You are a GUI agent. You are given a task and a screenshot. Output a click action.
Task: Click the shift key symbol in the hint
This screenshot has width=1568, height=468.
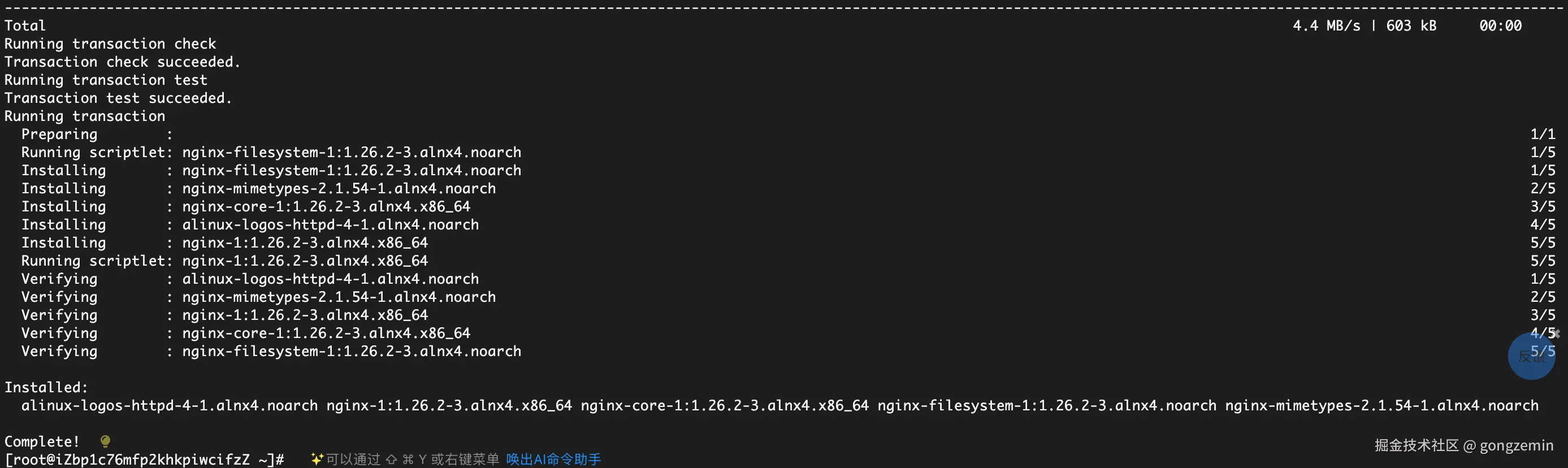(391, 460)
